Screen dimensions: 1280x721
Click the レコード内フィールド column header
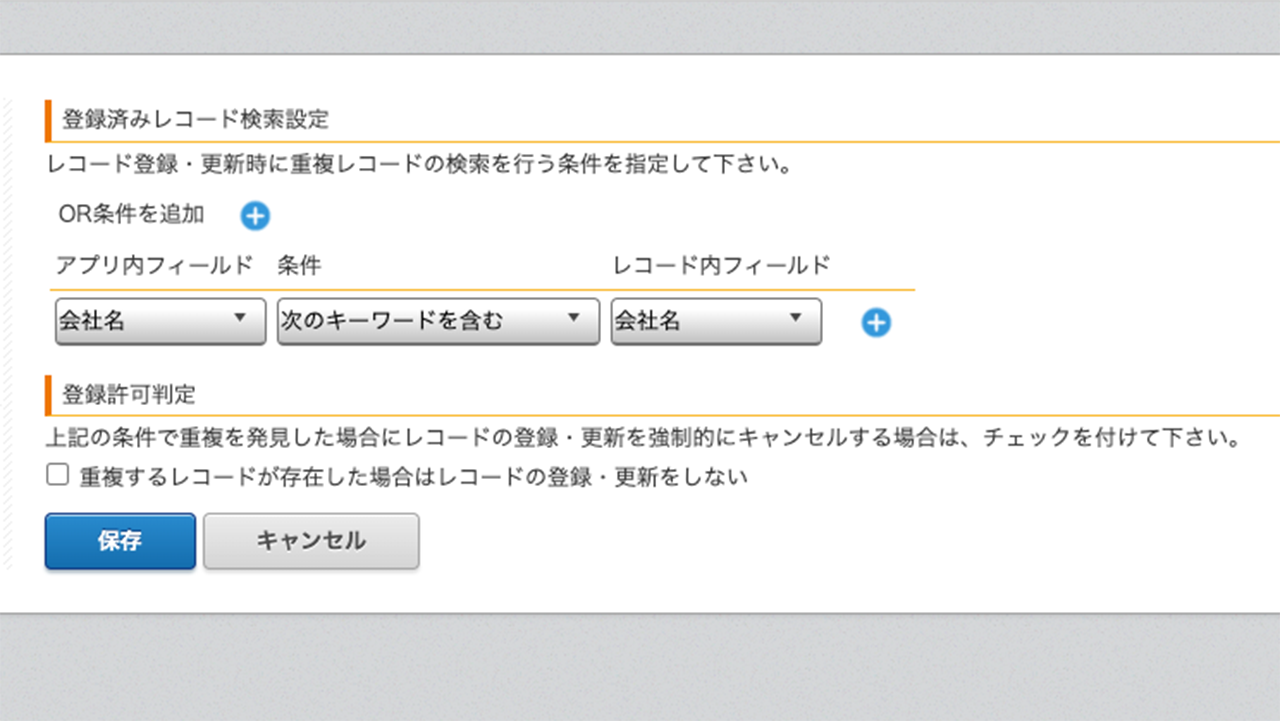721,266
